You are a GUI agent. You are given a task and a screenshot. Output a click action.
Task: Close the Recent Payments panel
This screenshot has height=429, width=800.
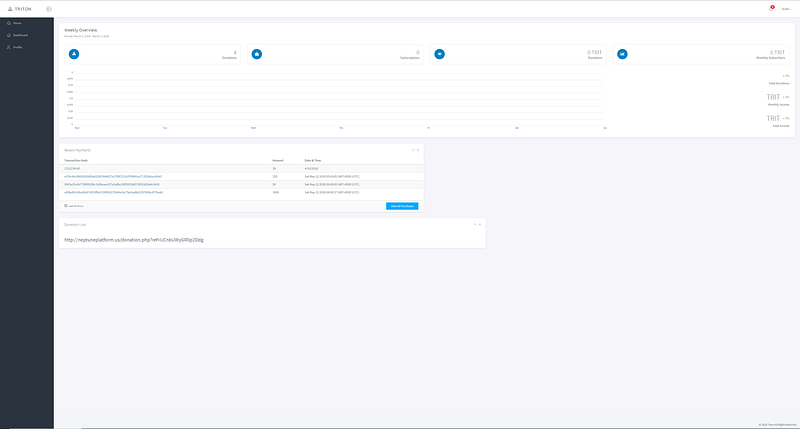pos(418,150)
